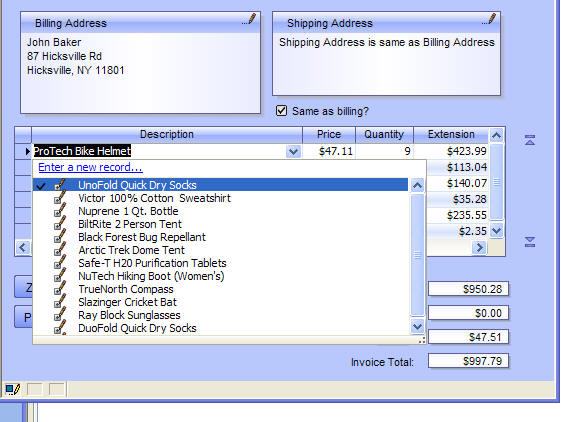Uncheck the Same as billing checkbox
Screen dimensions: 578x422
[x=281, y=111]
